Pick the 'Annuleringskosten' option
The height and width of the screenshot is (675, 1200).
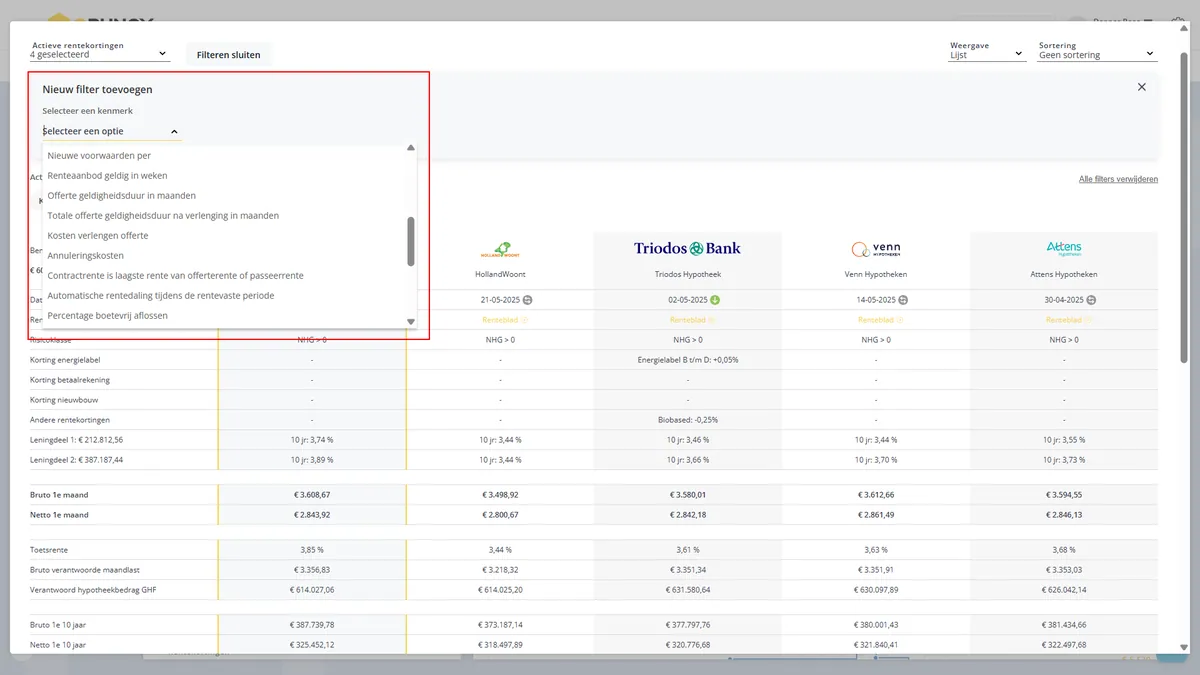click(x=229, y=255)
